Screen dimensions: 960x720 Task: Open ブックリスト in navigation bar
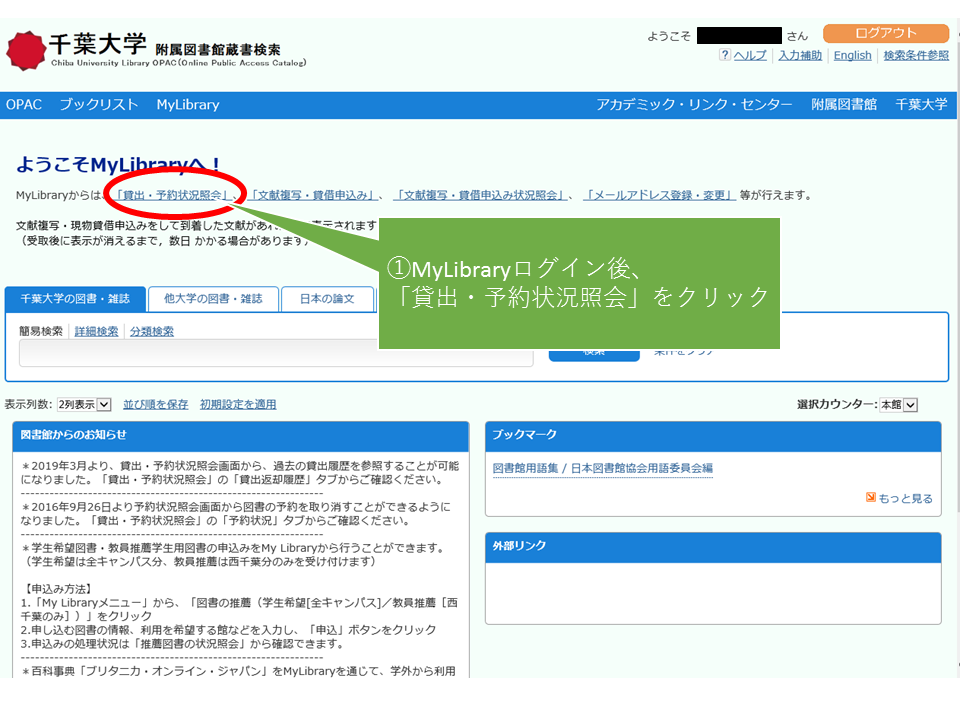point(99,105)
